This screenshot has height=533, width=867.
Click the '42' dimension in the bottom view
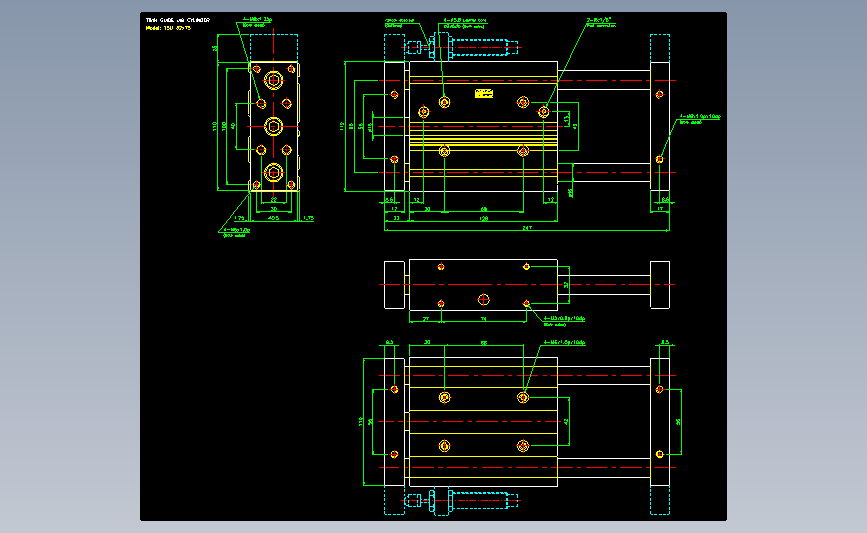point(566,421)
